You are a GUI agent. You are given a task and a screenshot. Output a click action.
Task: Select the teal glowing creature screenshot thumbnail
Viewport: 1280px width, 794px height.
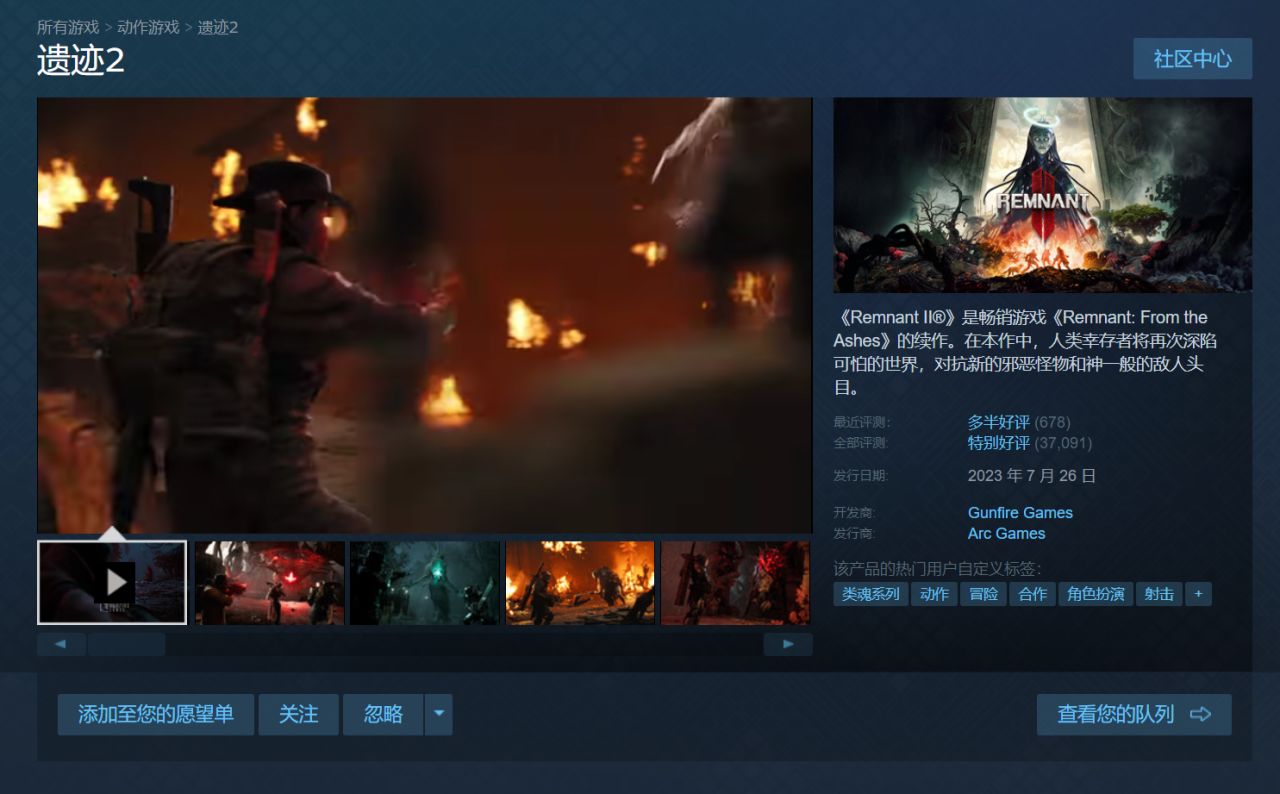424,583
